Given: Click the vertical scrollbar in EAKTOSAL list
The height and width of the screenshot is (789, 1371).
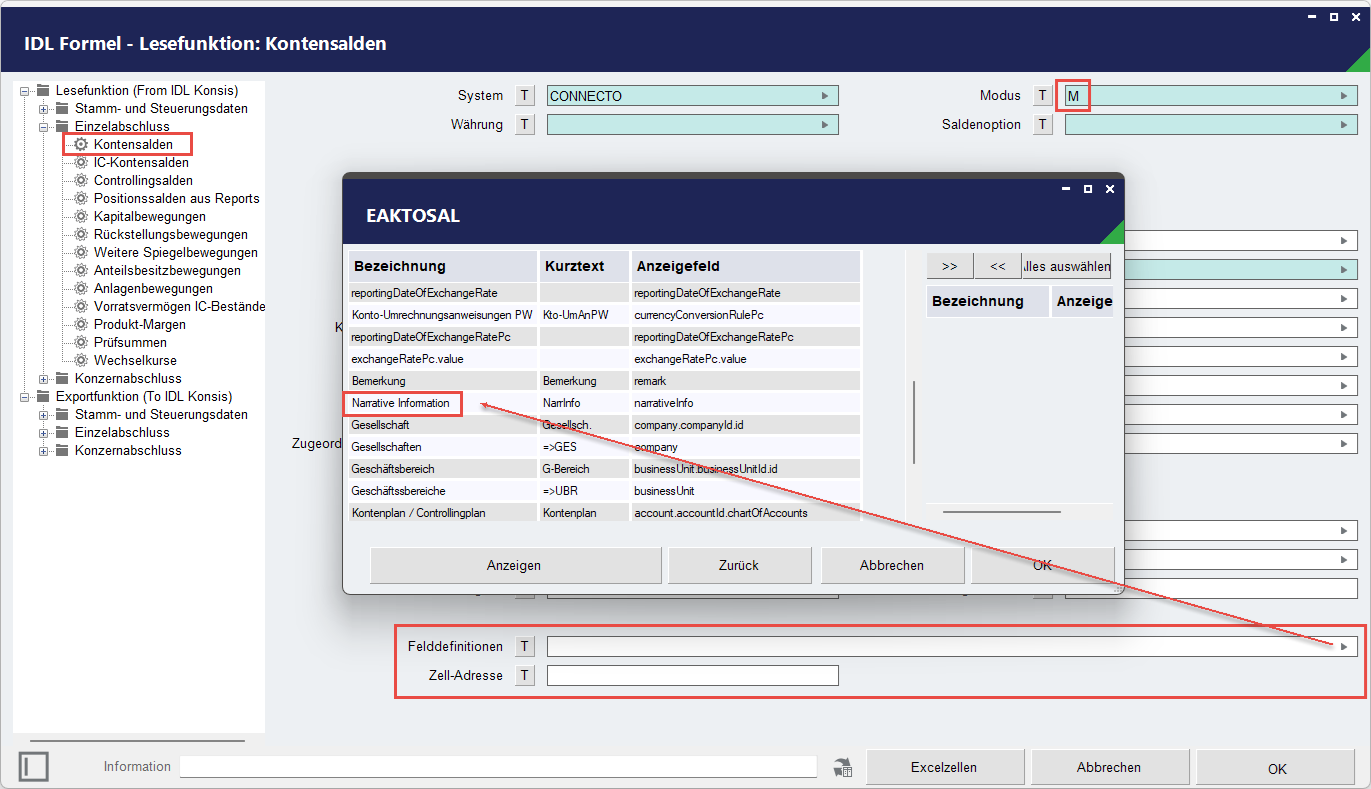Looking at the screenshot, I should tap(914, 422).
